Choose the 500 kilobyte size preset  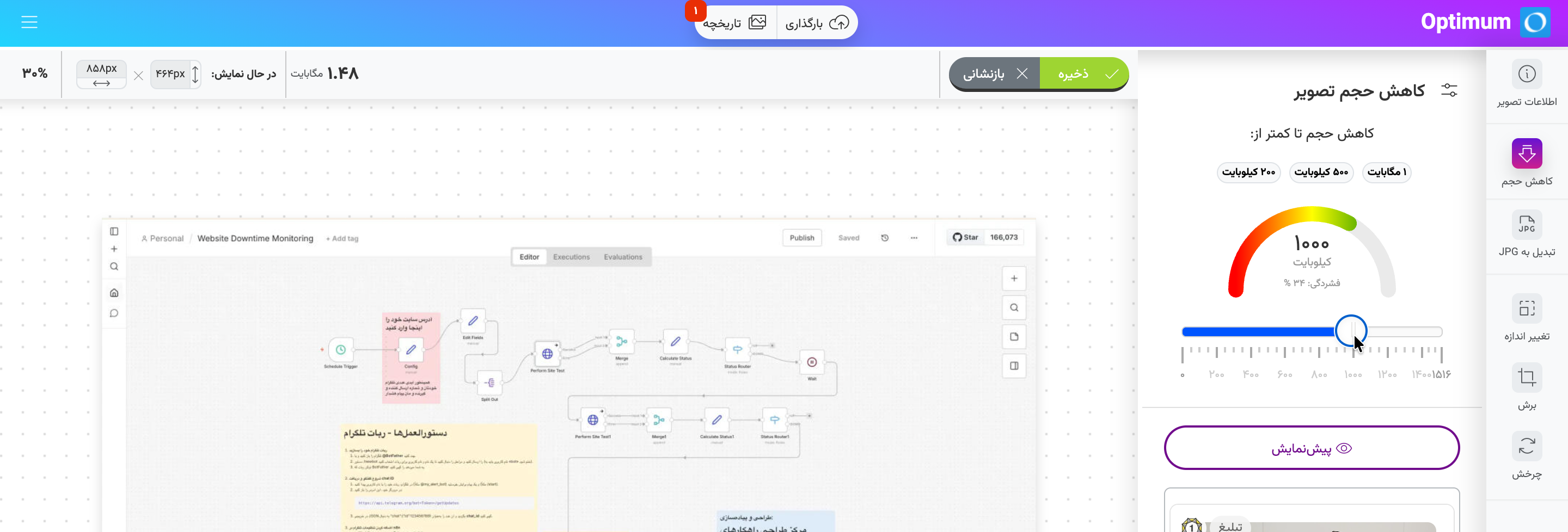pyautogui.click(x=1321, y=172)
